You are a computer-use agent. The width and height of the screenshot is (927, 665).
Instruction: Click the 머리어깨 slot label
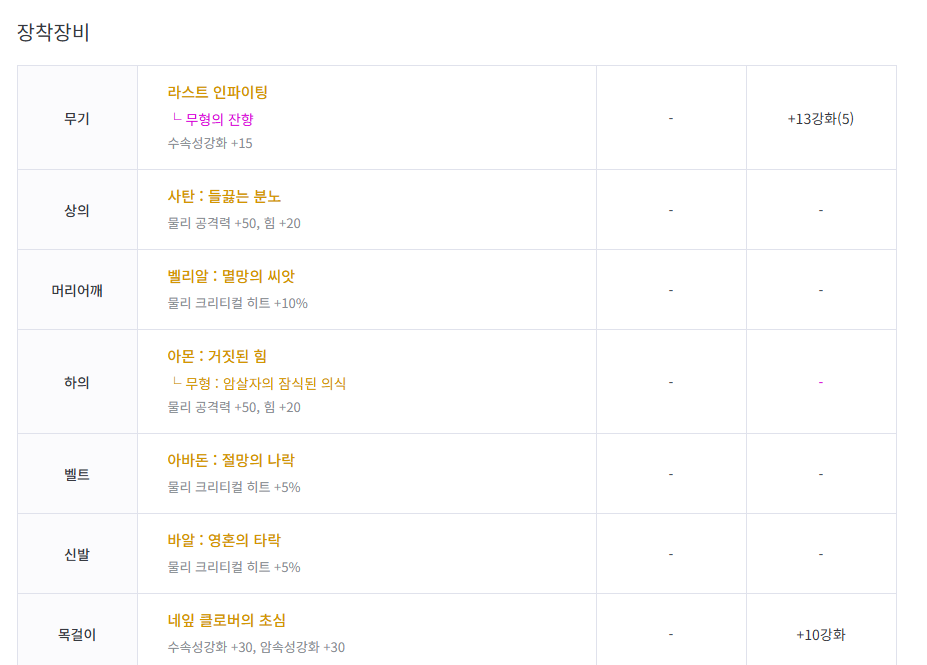[77, 290]
